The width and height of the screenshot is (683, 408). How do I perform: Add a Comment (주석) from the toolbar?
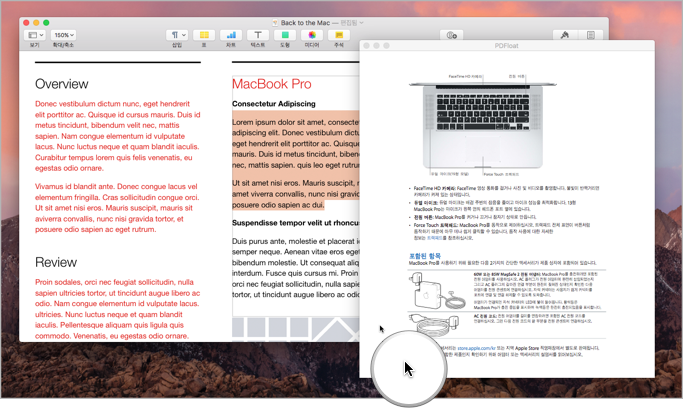[339, 35]
